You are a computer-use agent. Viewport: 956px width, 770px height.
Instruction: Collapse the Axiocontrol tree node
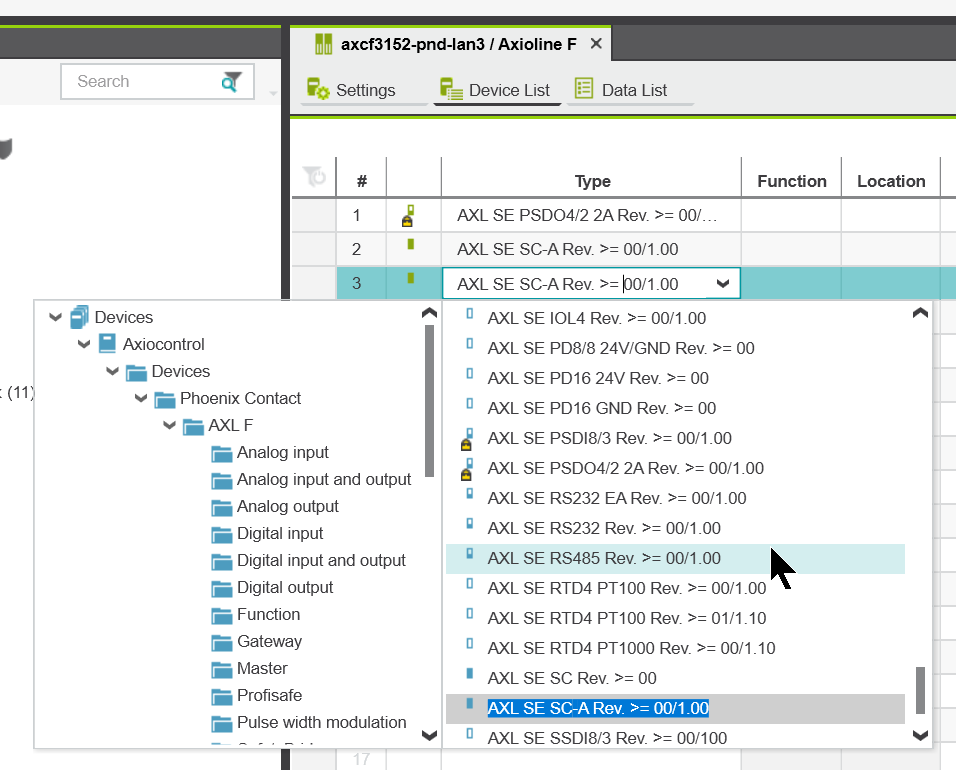pyautogui.click(x=84, y=344)
